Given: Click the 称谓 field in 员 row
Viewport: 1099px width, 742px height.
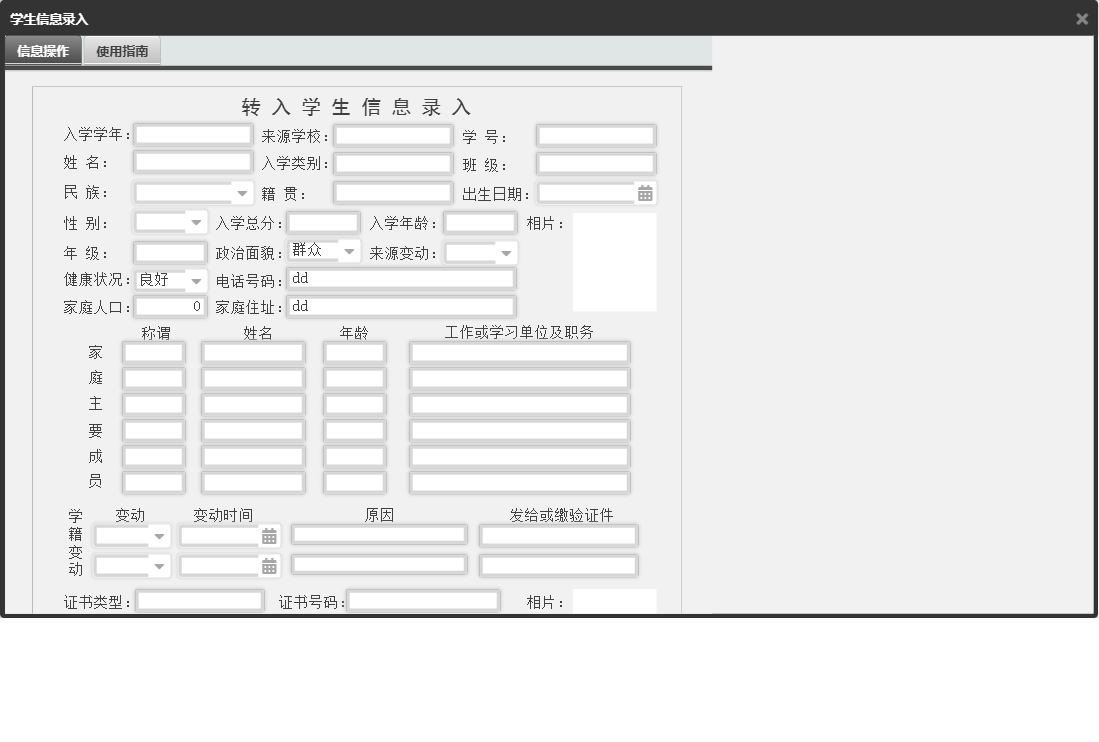Looking at the screenshot, I should tap(153, 482).
